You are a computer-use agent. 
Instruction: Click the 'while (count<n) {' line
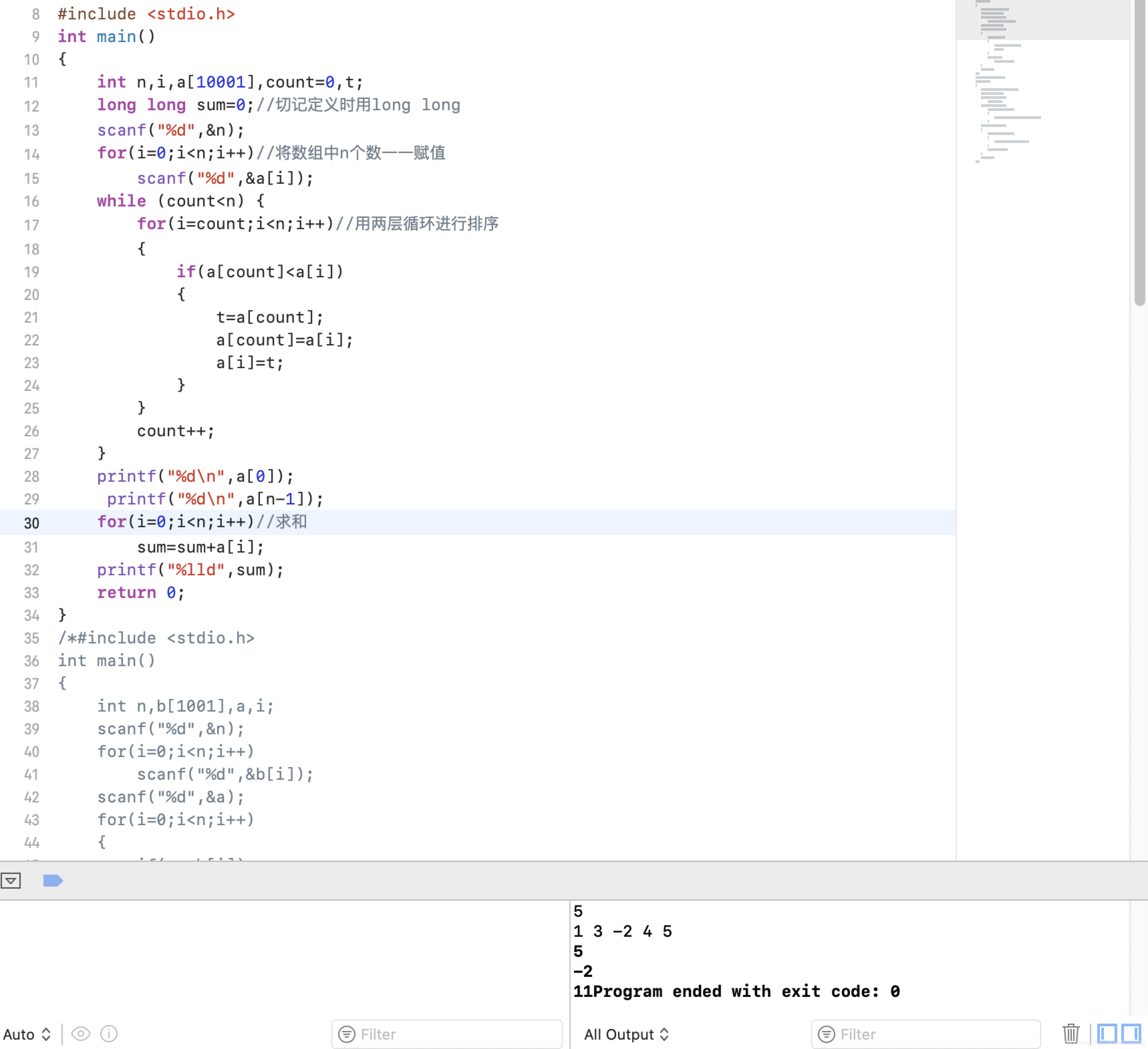tap(180, 201)
